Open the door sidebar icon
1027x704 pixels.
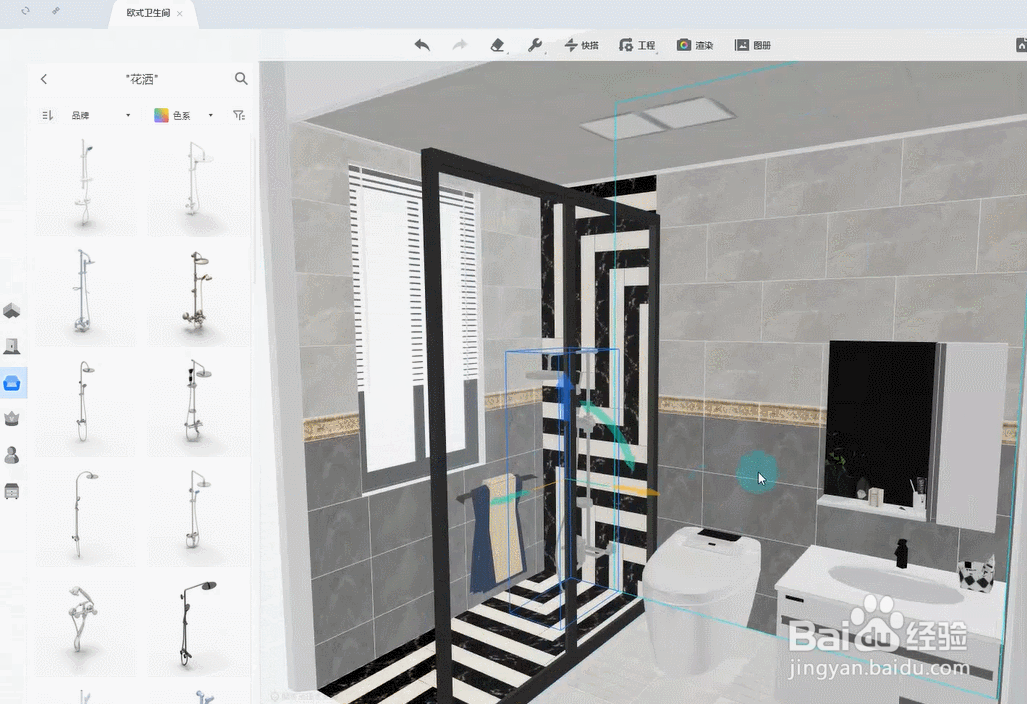pos(12,346)
